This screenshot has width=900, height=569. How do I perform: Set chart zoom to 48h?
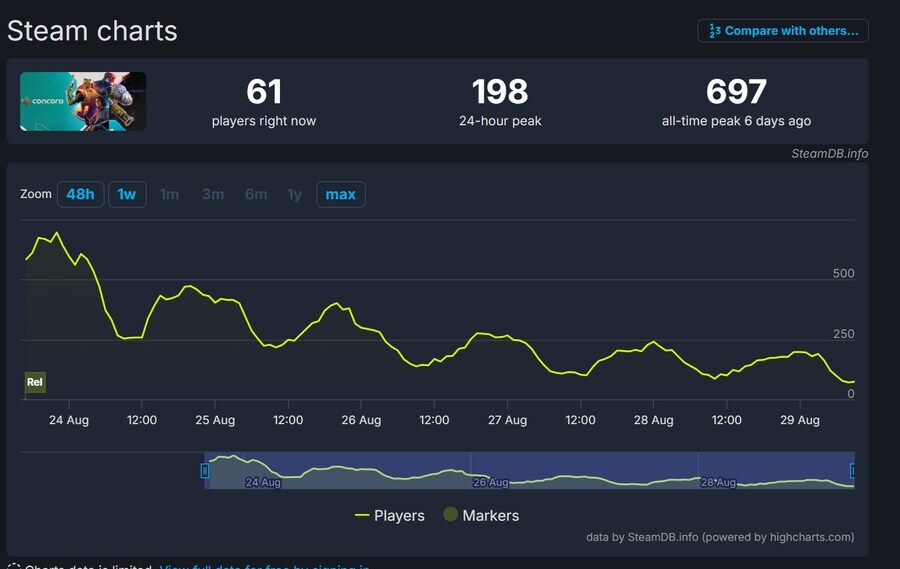coord(80,195)
